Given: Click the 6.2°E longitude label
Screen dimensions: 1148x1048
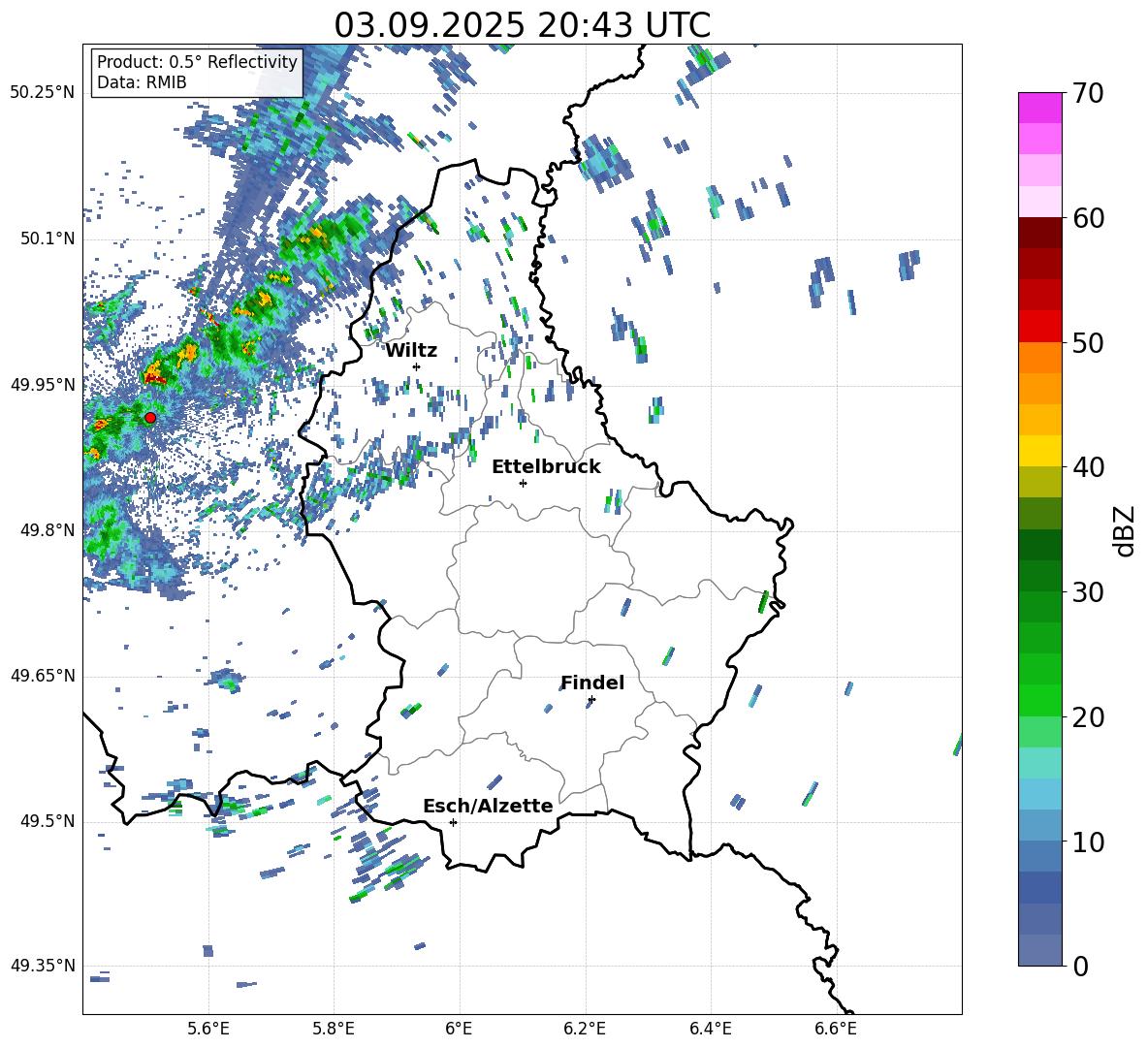Looking at the screenshot, I should (x=585, y=1029).
